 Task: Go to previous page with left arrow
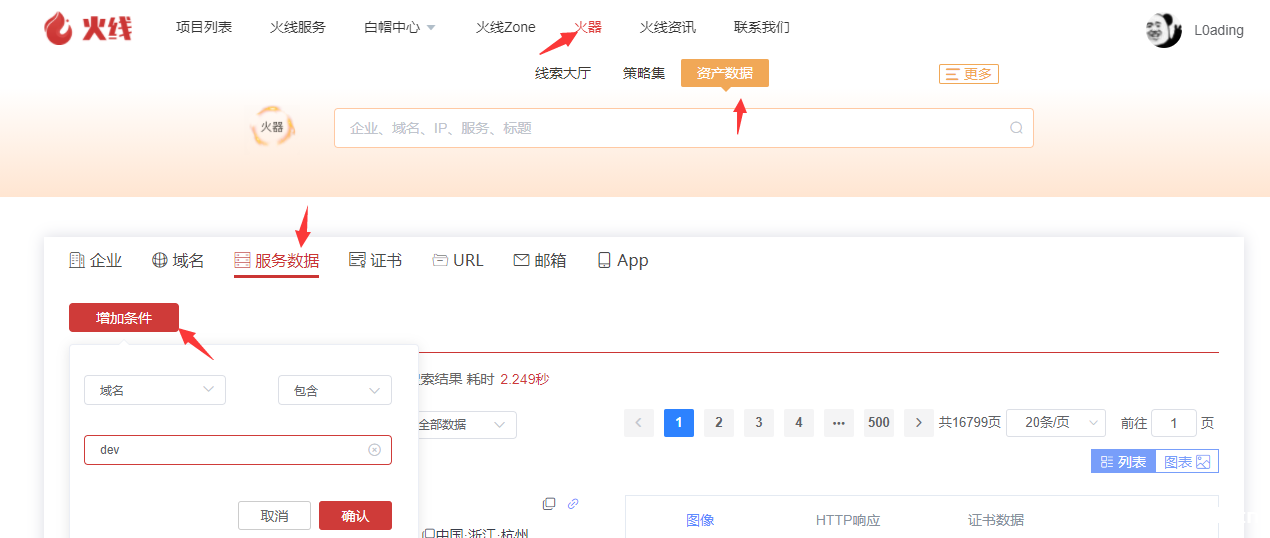638,423
